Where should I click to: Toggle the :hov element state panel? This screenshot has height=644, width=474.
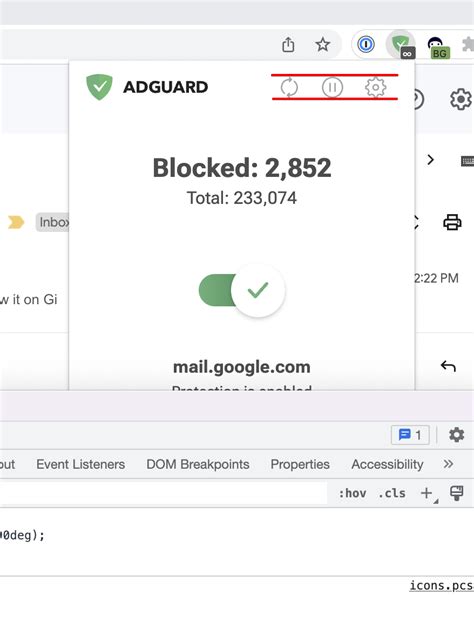coord(352,493)
